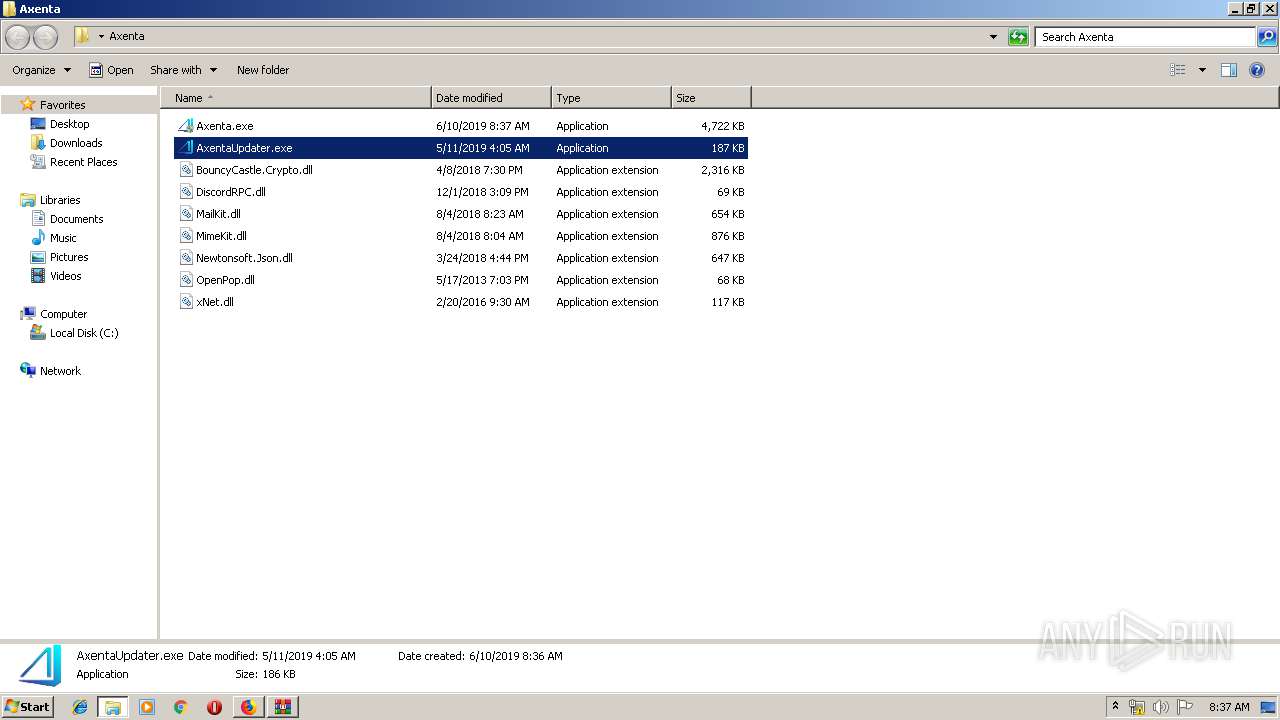Select Pictures library
Image resolution: width=1280 pixels, height=720 pixels.
coord(69,257)
